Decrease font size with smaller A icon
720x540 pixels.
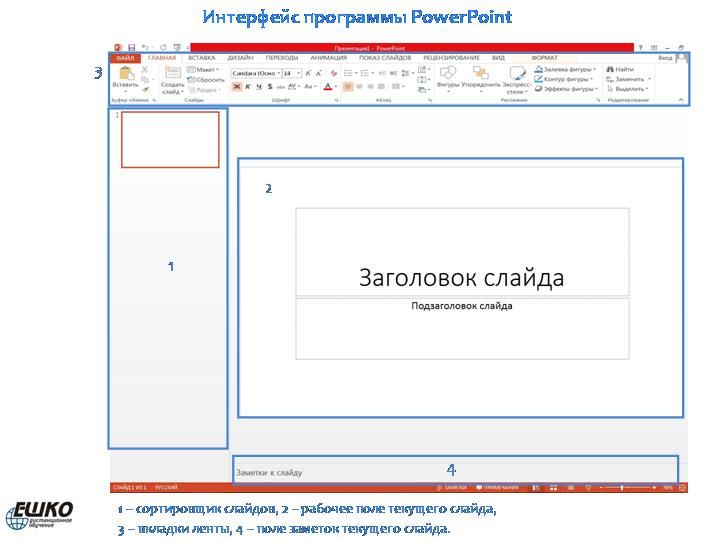(319, 73)
